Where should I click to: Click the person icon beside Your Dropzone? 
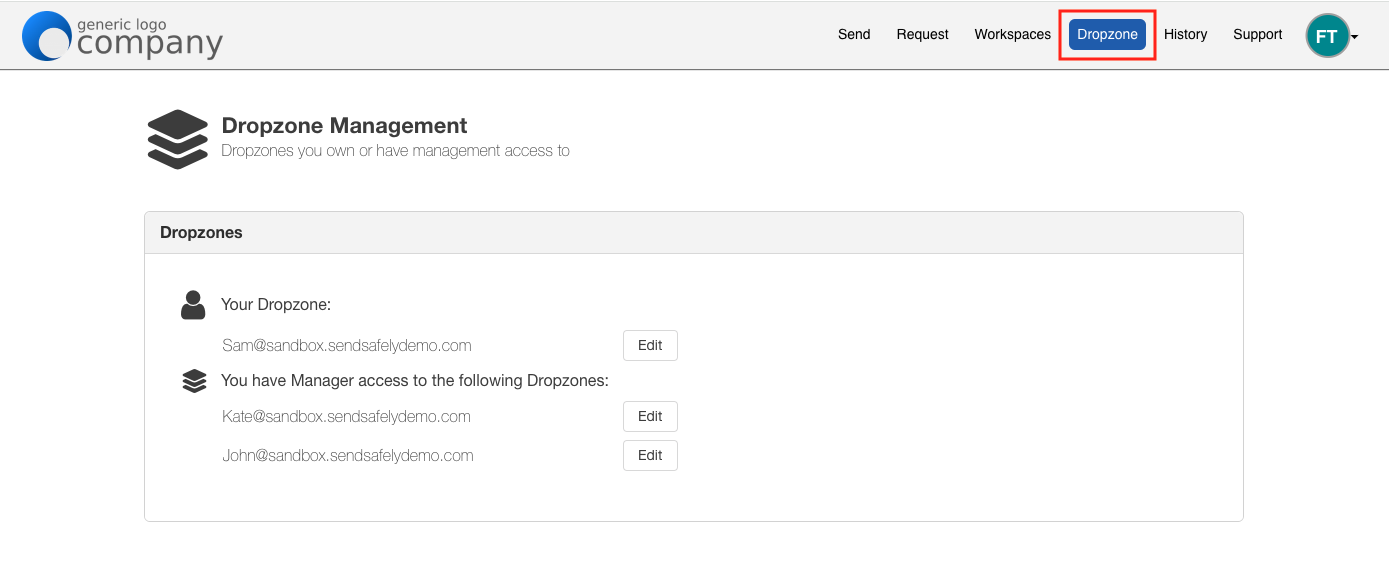point(193,305)
